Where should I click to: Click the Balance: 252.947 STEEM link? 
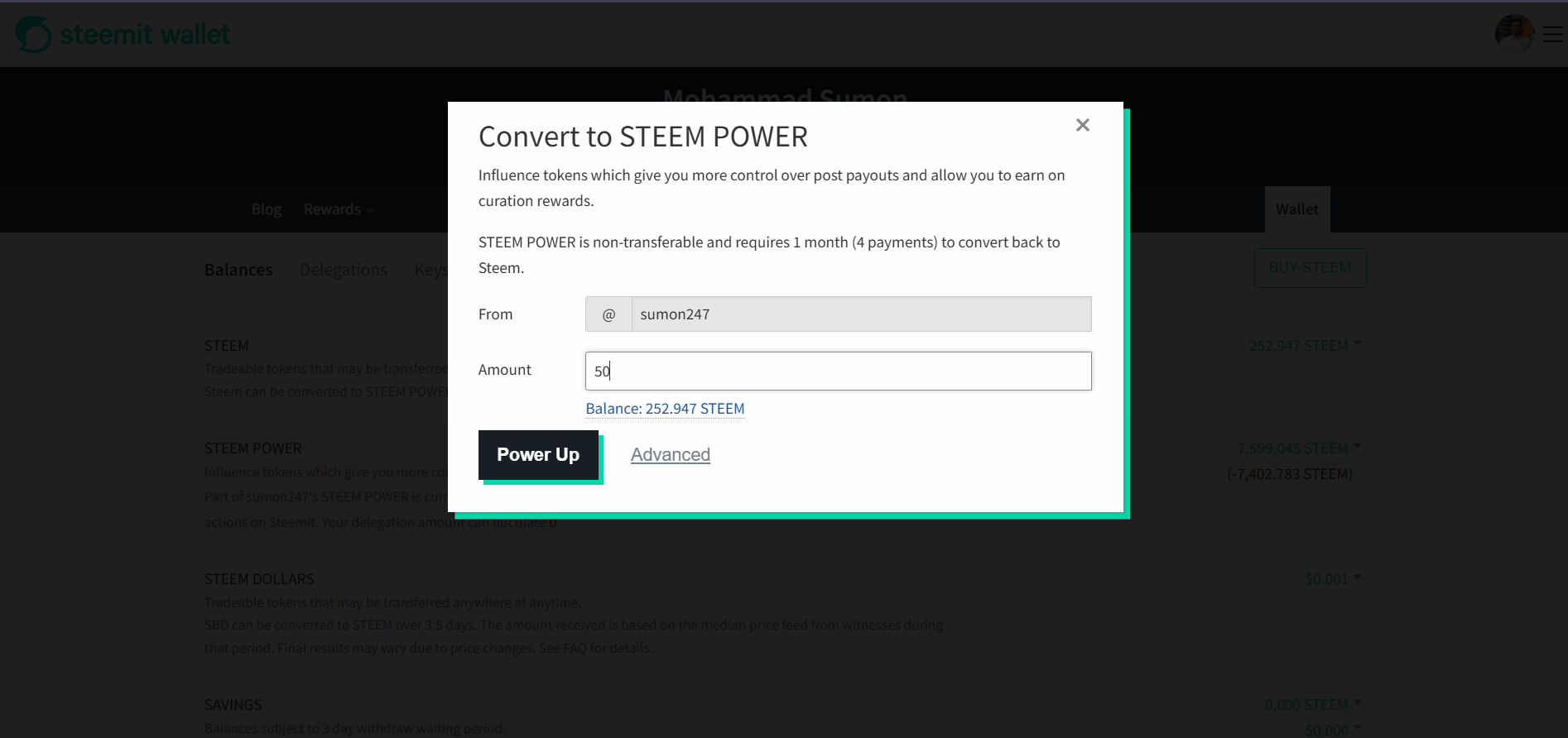point(665,409)
